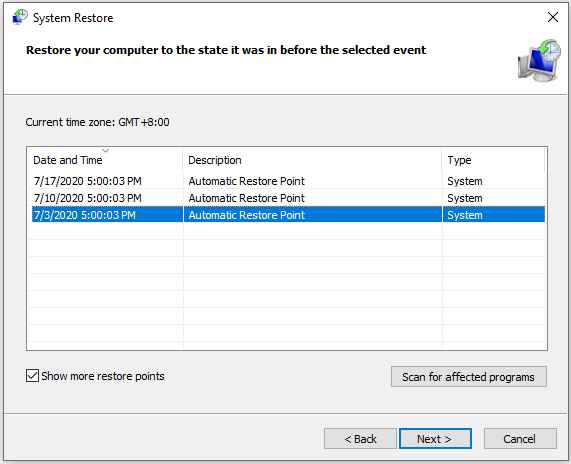Click the Show more restore points label

[x=103, y=376]
